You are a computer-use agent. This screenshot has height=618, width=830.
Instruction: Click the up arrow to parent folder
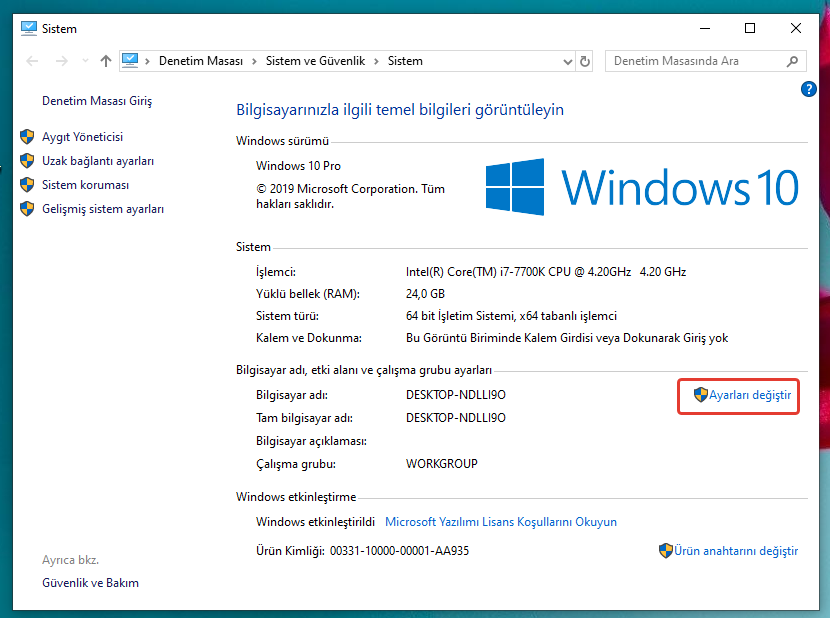pyautogui.click(x=106, y=61)
